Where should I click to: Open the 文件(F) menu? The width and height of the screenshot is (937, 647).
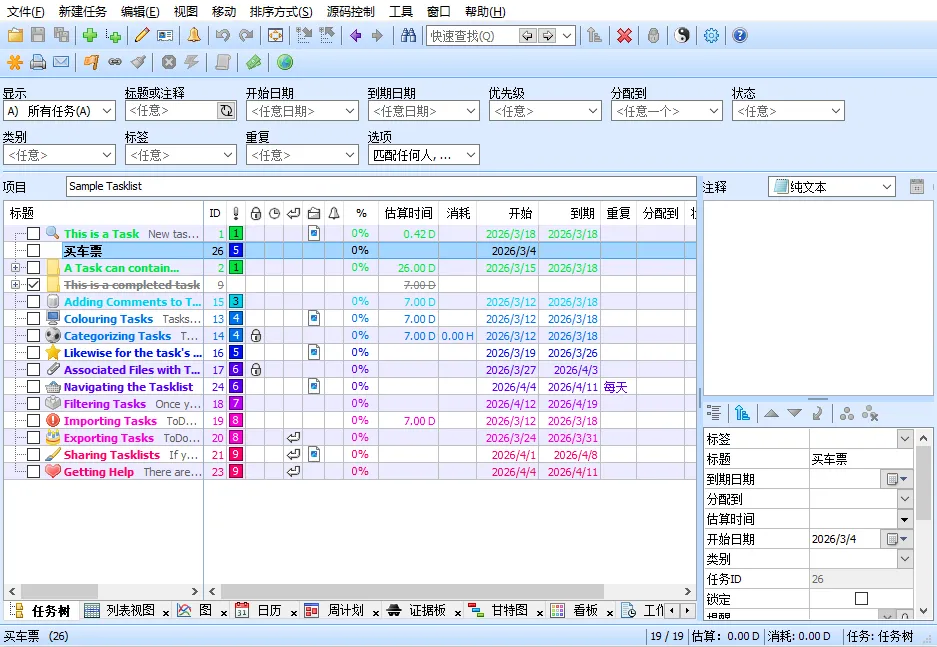[25, 11]
